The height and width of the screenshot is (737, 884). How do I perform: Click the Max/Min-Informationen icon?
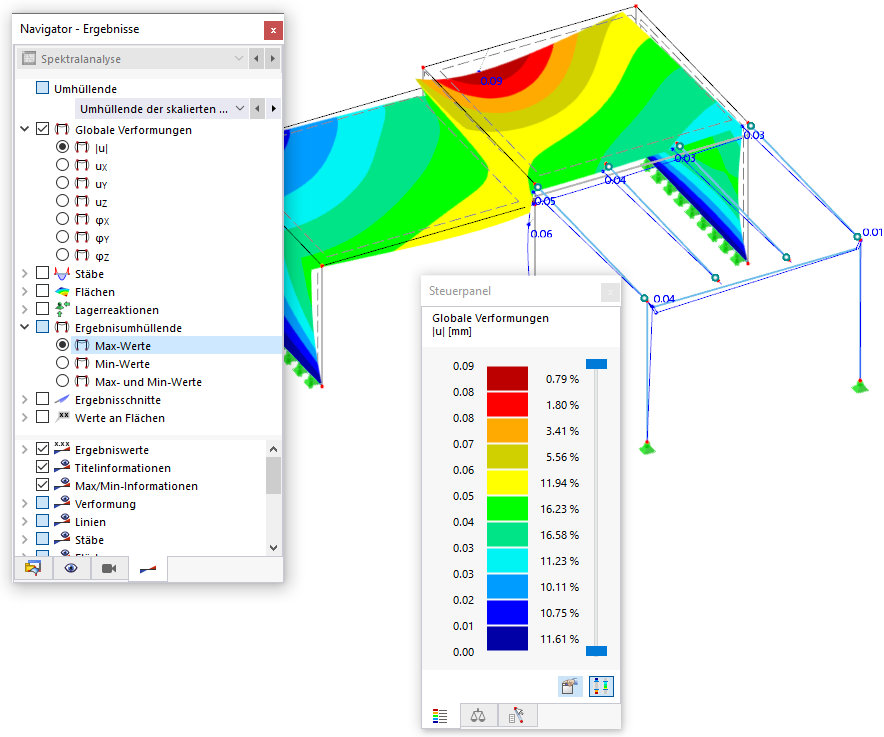pyautogui.click(x=62, y=484)
